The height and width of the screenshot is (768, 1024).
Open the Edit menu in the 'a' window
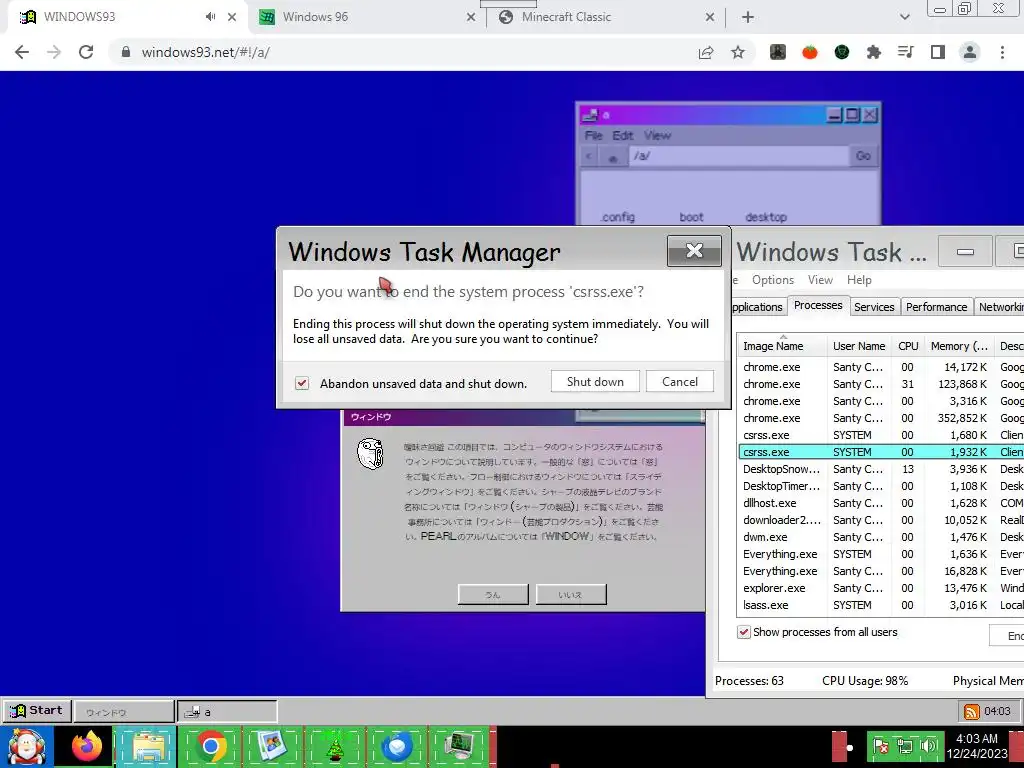coord(622,135)
